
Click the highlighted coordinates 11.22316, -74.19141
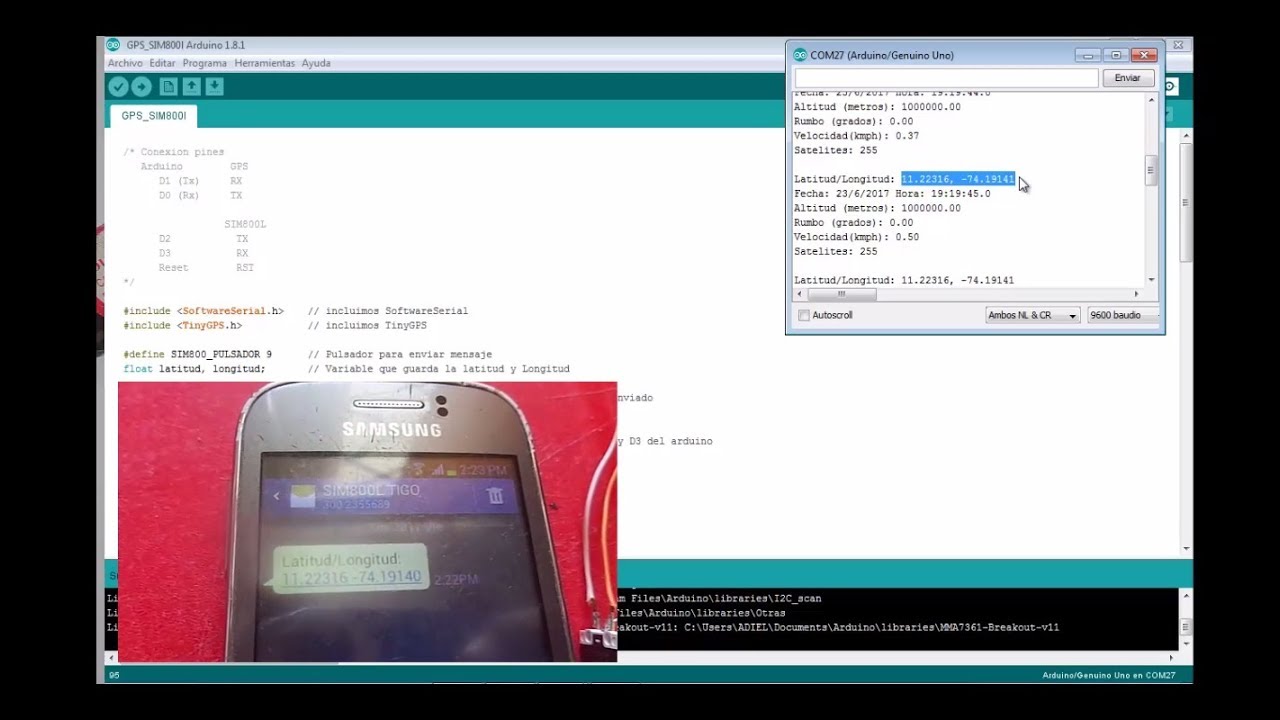pyautogui.click(x=957, y=179)
